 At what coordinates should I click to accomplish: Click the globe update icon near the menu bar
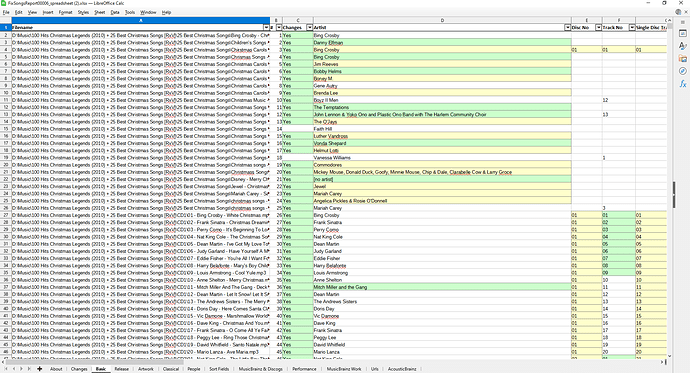click(x=678, y=12)
